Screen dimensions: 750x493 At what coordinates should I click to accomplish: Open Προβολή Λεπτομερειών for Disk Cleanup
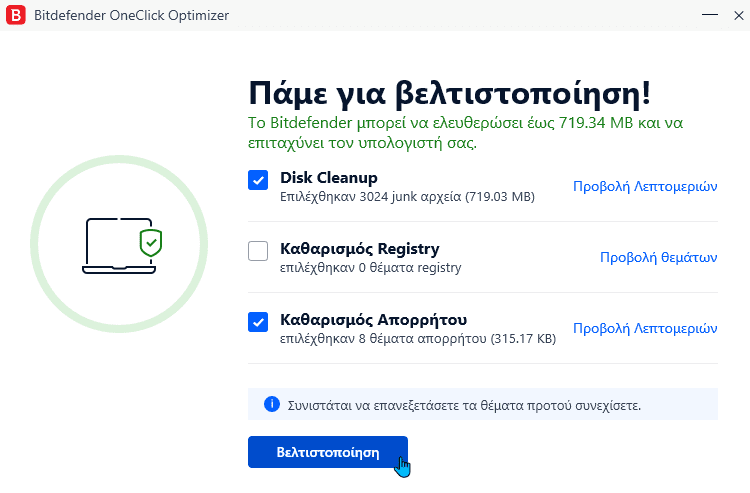(x=645, y=186)
